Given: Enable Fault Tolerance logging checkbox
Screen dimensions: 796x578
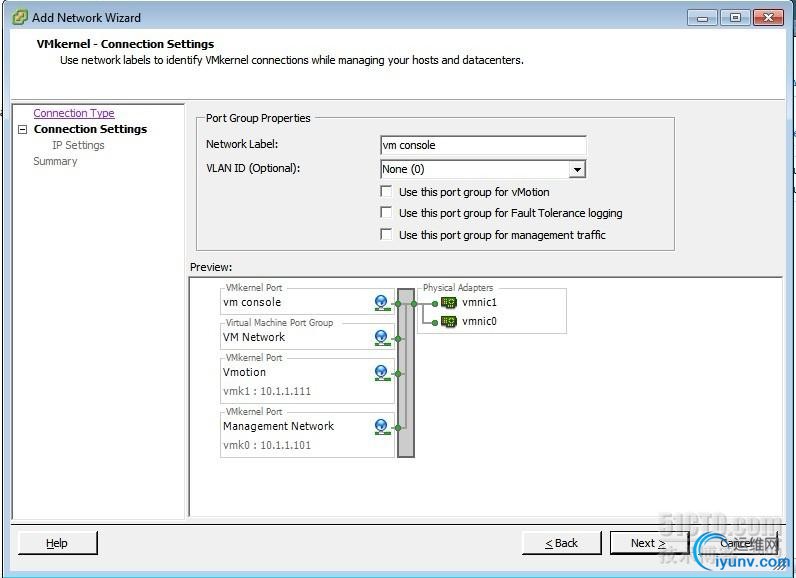Looking at the screenshot, I should pyautogui.click(x=386, y=213).
